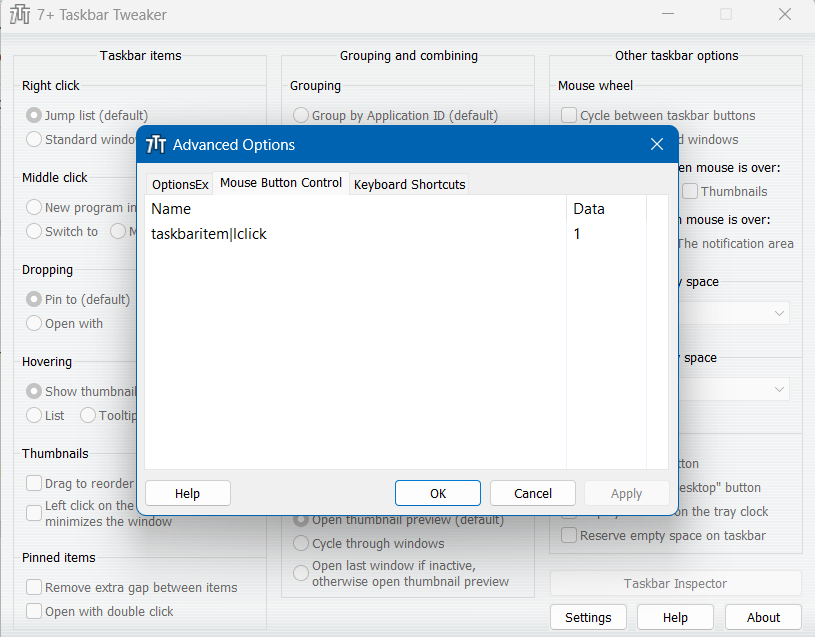This screenshot has width=815, height=637.
Task: Toggle the Thumbnails mouse wheel checkbox
Action: (690, 191)
